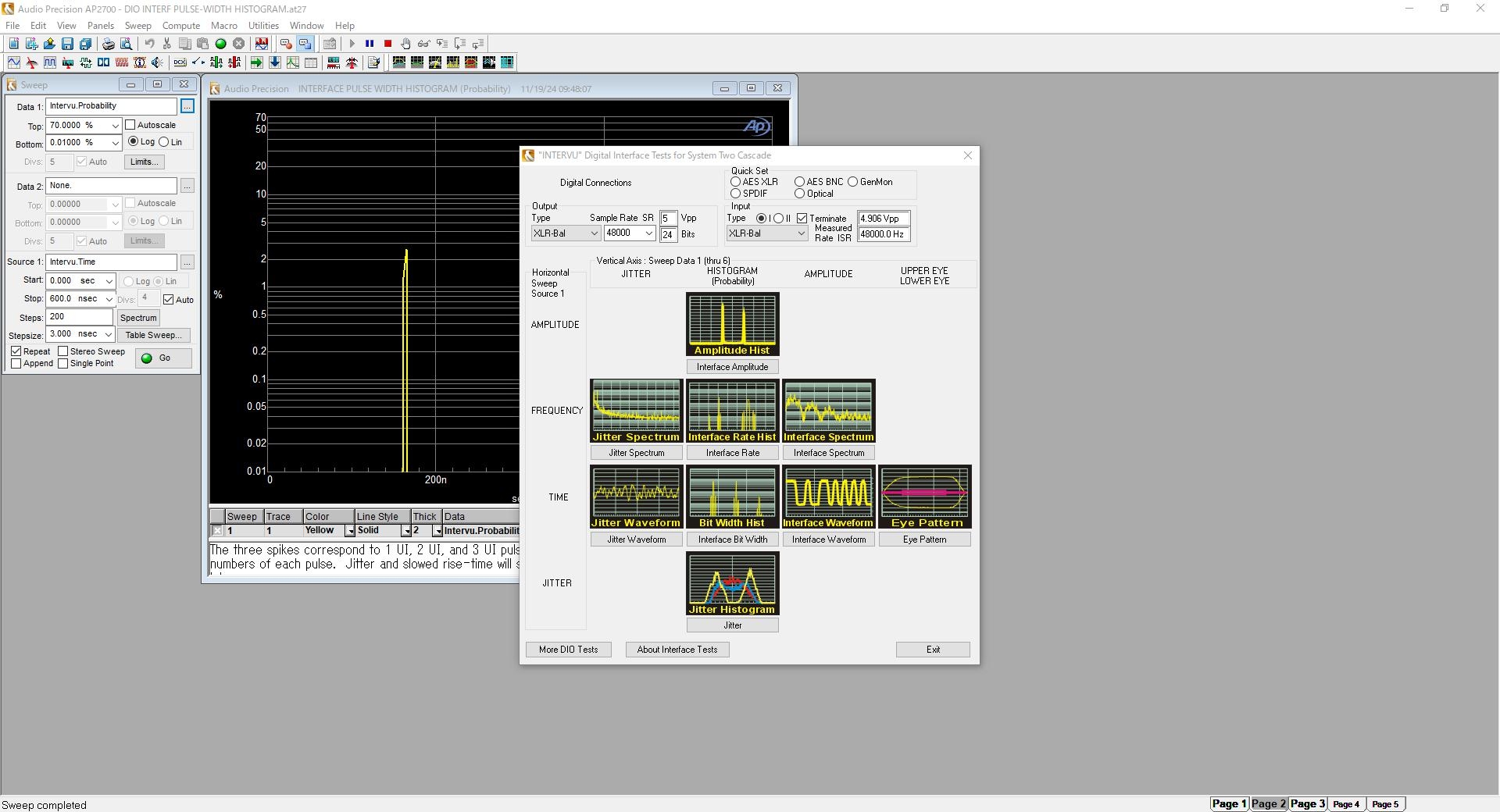Click the Jitter Spectrum thumbnail
This screenshot has height=812, width=1500.
[636, 411]
